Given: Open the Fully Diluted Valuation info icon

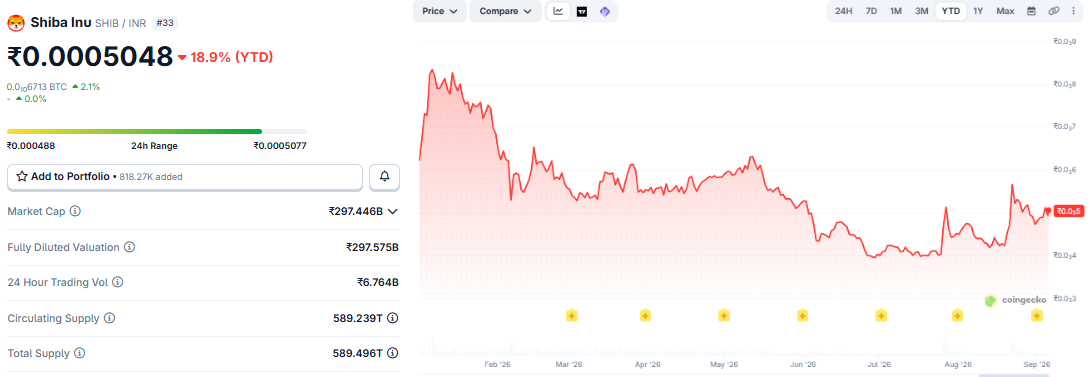Looking at the screenshot, I should (129, 247).
